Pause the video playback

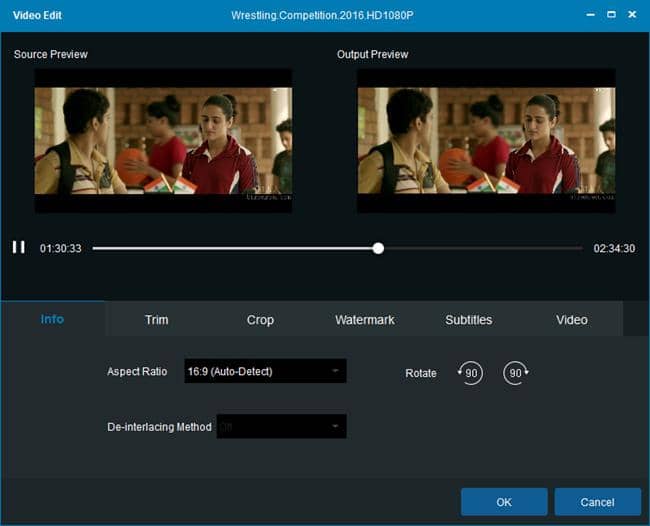tap(19, 247)
